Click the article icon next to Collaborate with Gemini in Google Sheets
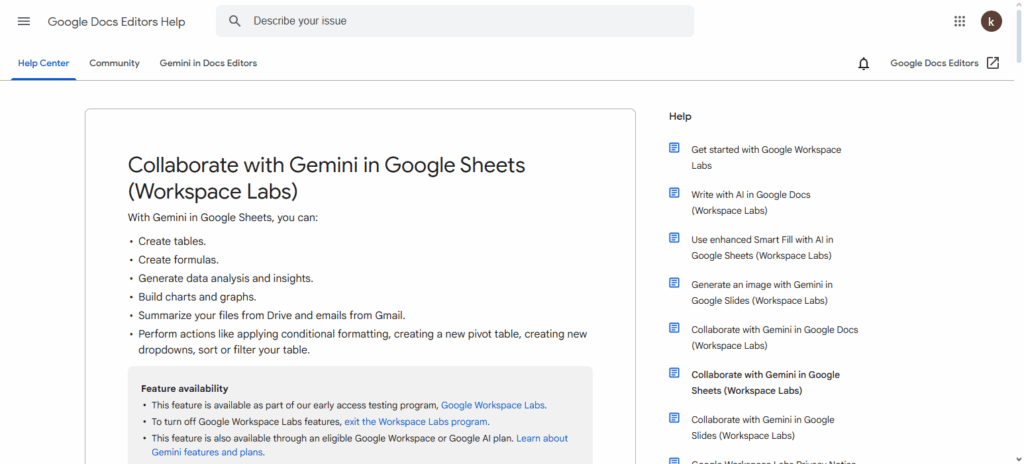This screenshot has height=464, width=1024. (x=675, y=373)
